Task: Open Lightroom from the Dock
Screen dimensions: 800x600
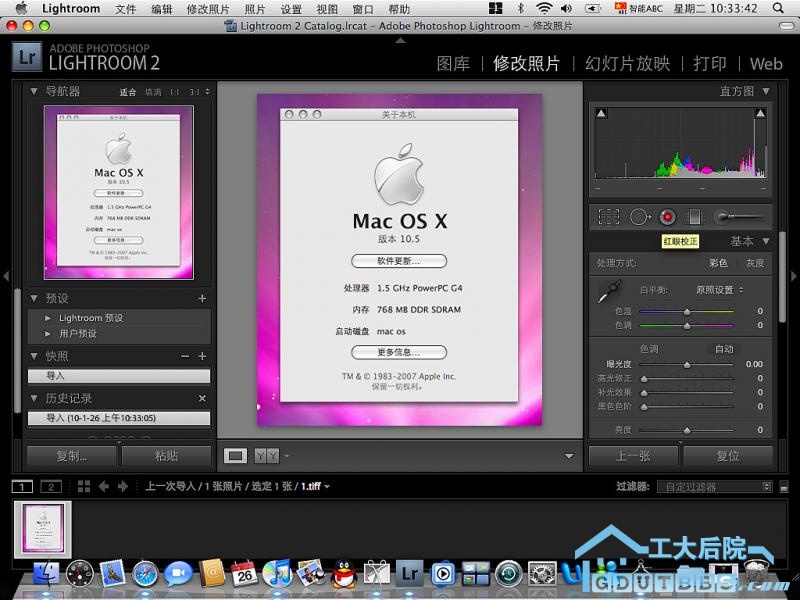Action: tap(408, 573)
